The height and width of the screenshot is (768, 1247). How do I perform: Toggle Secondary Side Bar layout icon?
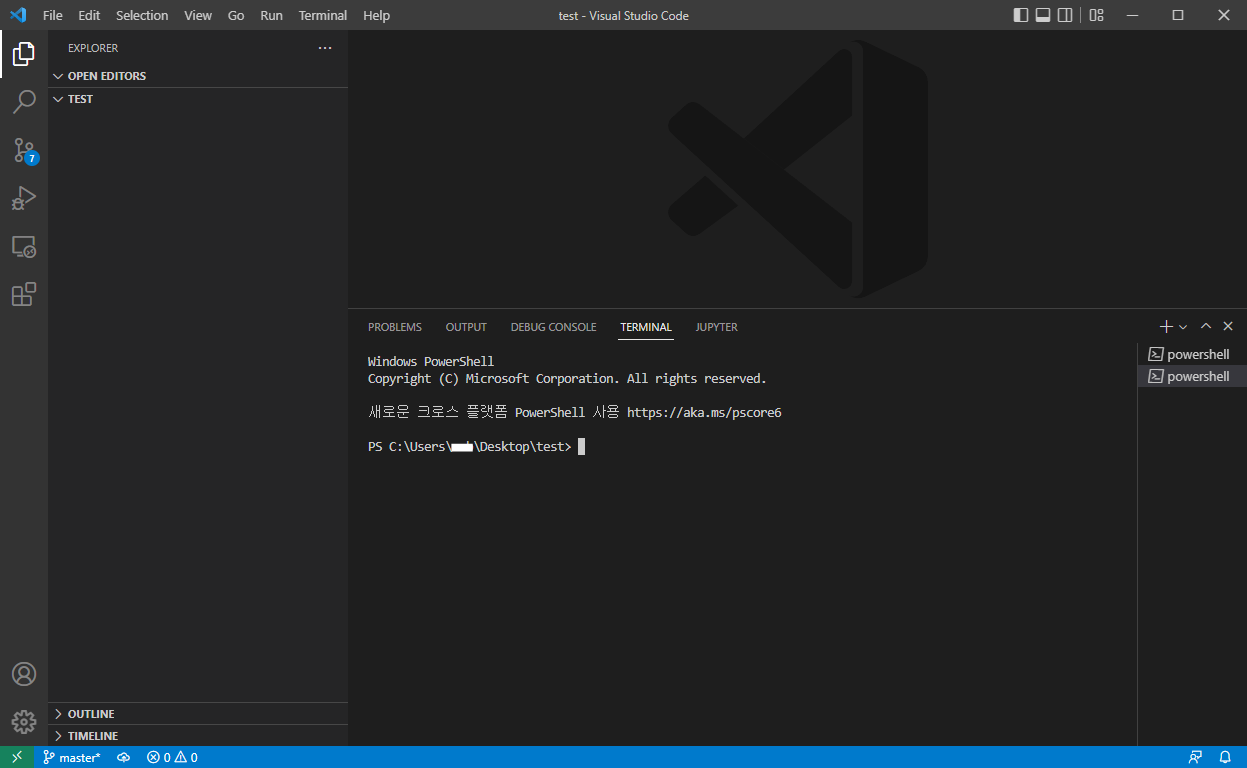[1065, 15]
